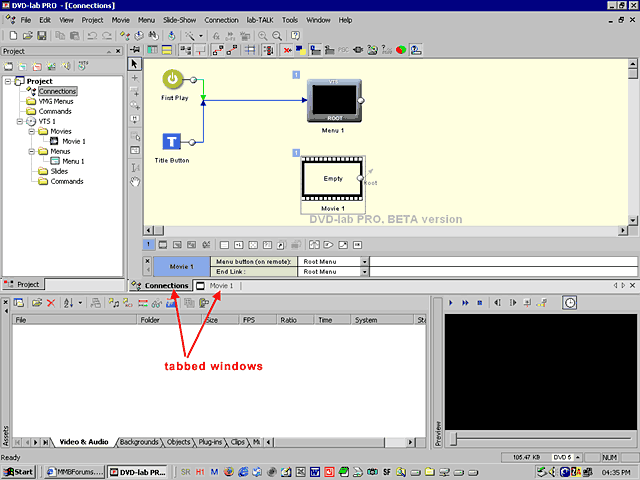This screenshot has width=640, height=480.
Task: Switch to the Connections window tab
Action: (x=161, y=285)
